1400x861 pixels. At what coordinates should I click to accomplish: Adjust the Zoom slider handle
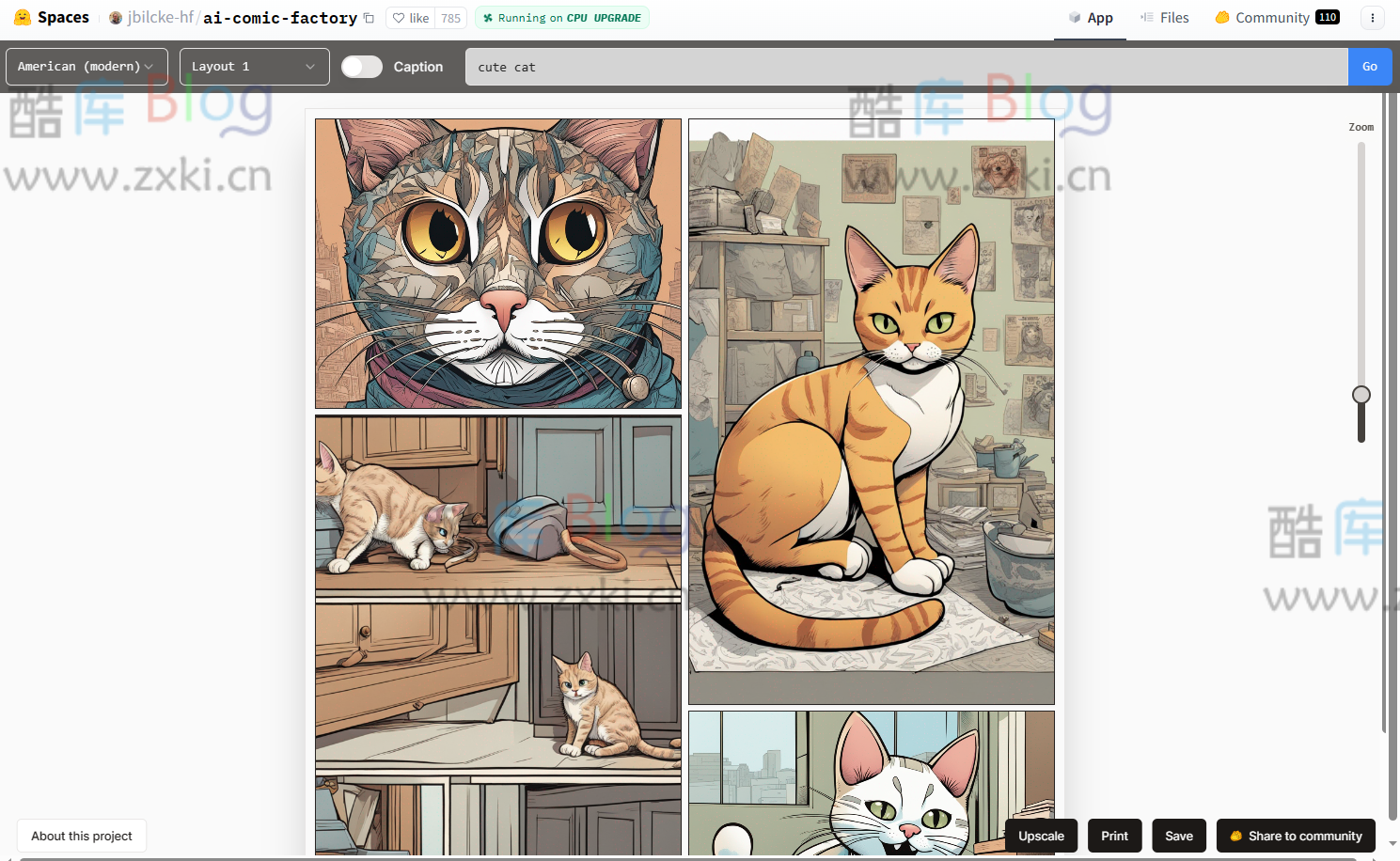(1361, 395)
